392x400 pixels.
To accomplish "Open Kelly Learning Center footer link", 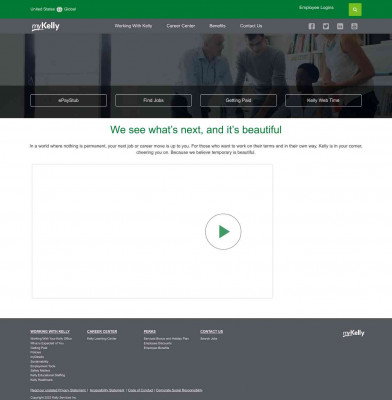I will click(x=102, y=339).
